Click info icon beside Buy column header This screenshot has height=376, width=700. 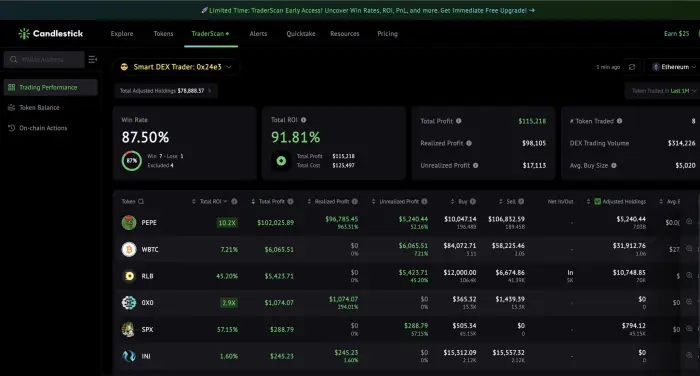coord(472,201)
